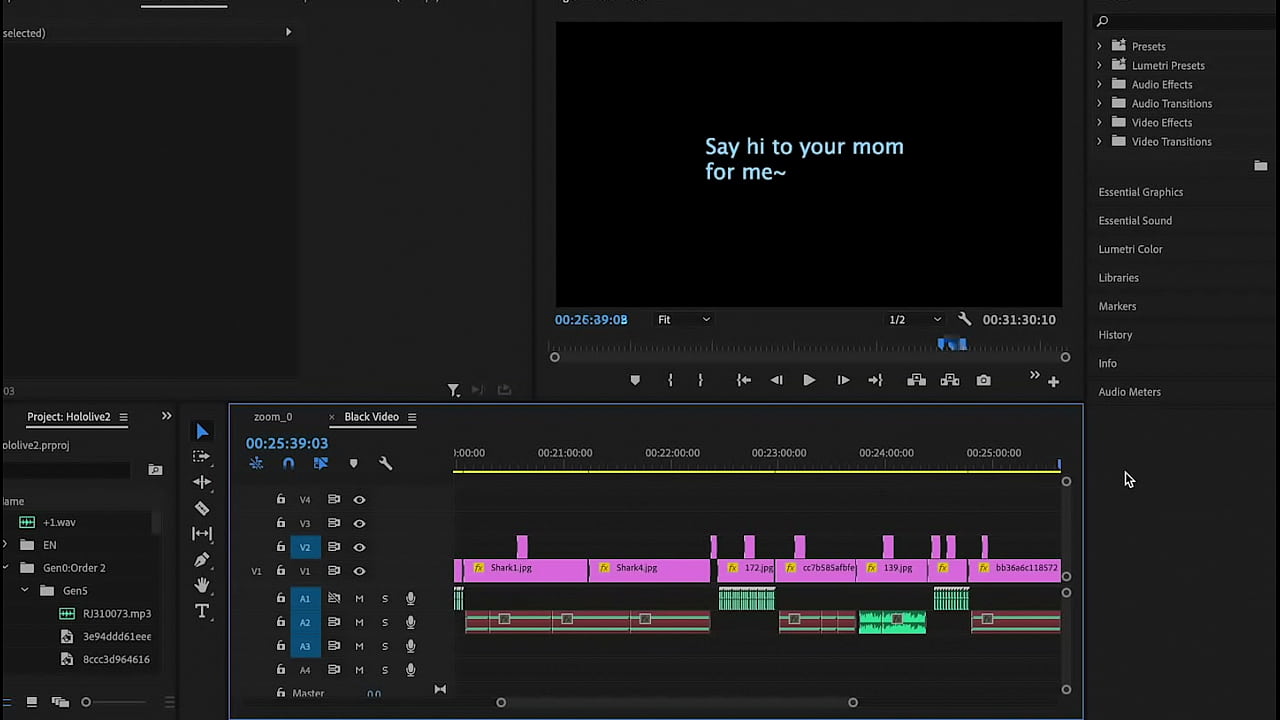The height and width of the screenshot is (720, 1280).
Task: Mute audio track A1
Action: (359, 598)
